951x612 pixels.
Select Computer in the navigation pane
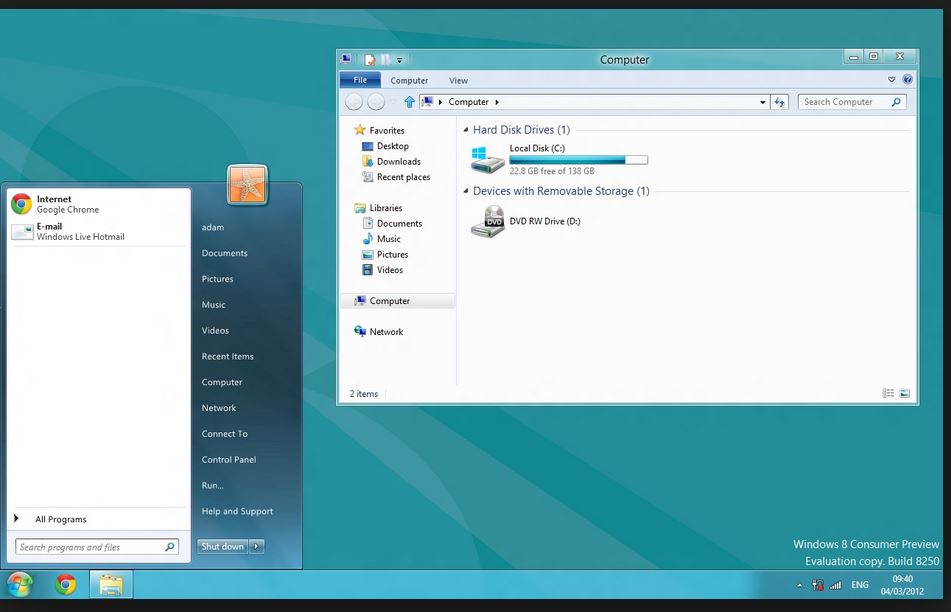click(x=397, y=301)
